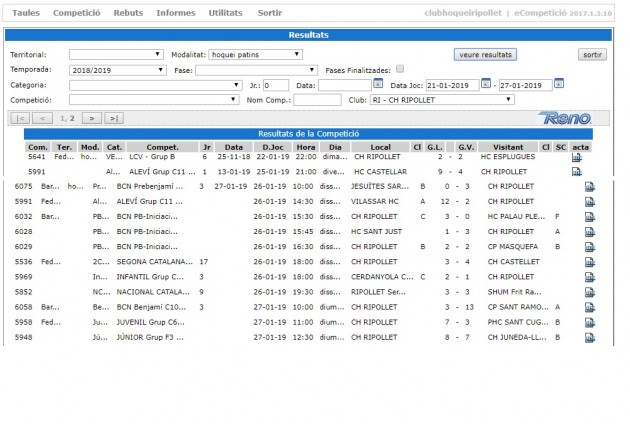Click the veure resultats button

click(x=485, y=55)
